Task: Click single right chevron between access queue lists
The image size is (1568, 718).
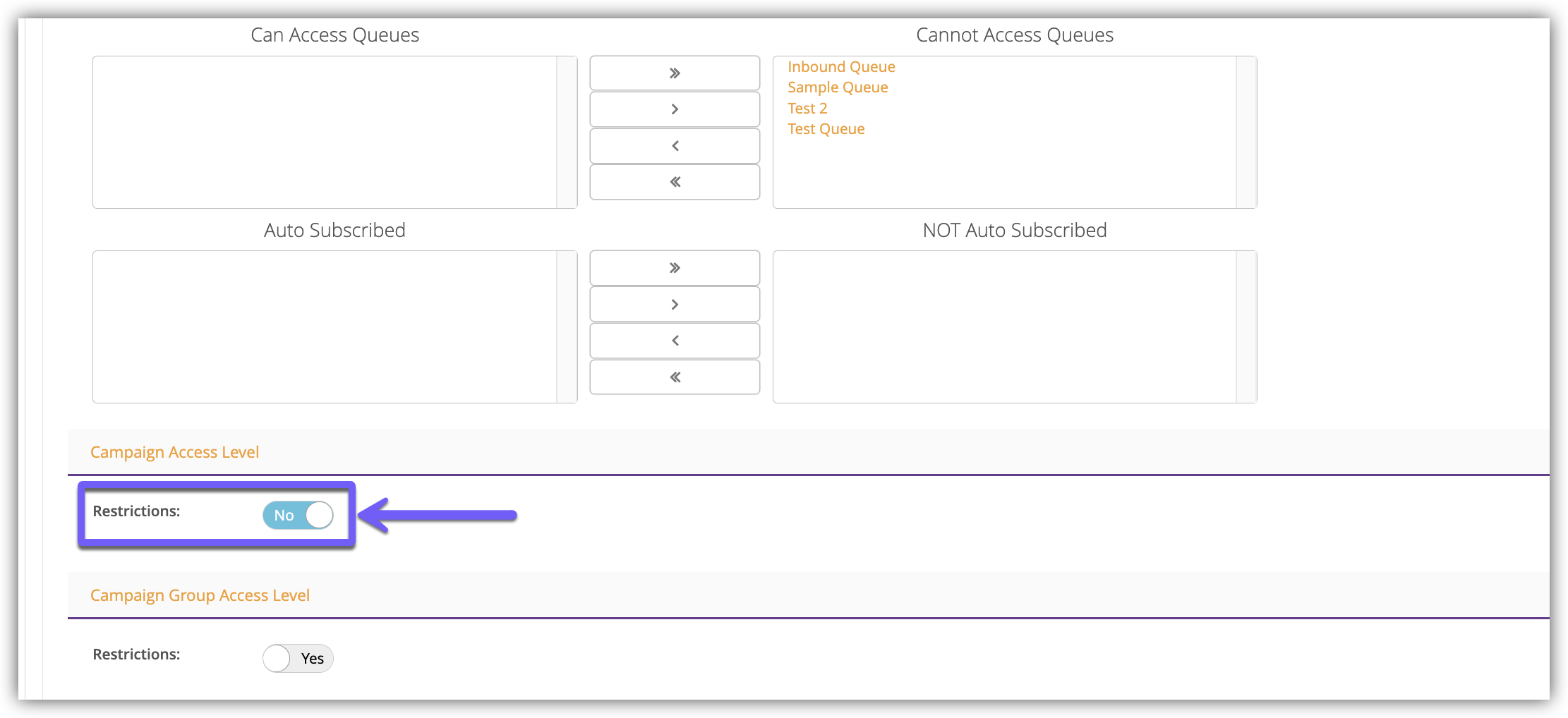Action: pos(674,109)
